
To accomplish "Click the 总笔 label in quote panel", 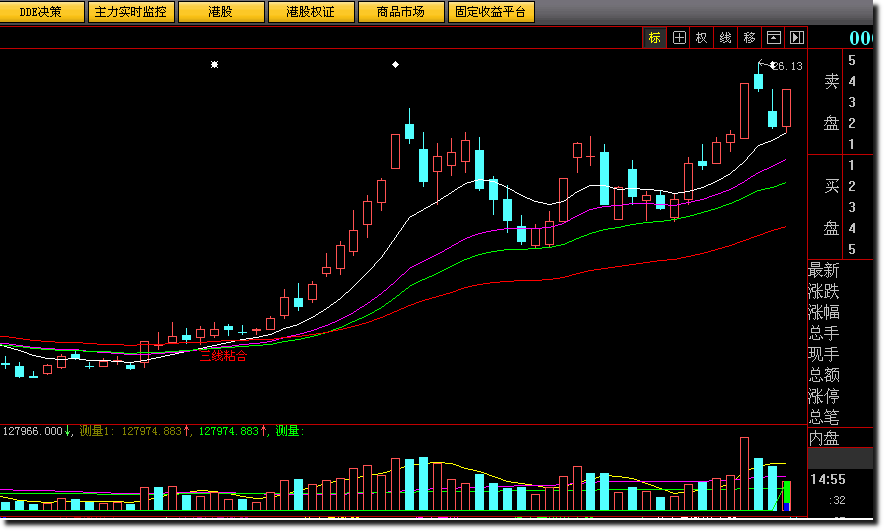I will 824,416.
